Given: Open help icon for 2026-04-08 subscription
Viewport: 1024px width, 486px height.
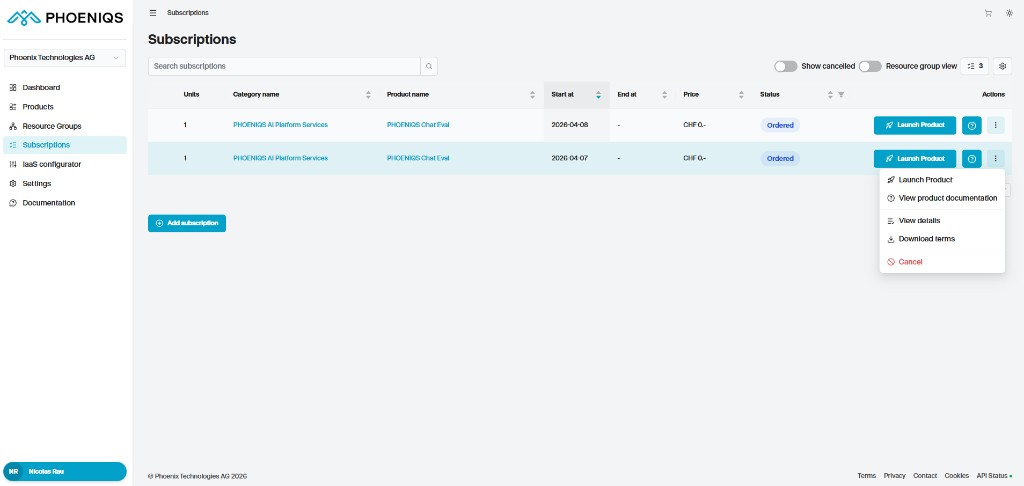Looking at the screenshot, I should point(972,125).
